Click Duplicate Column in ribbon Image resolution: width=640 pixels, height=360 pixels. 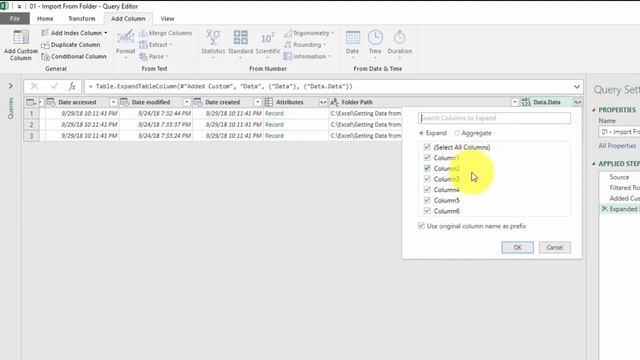click(x=71, y=44)
